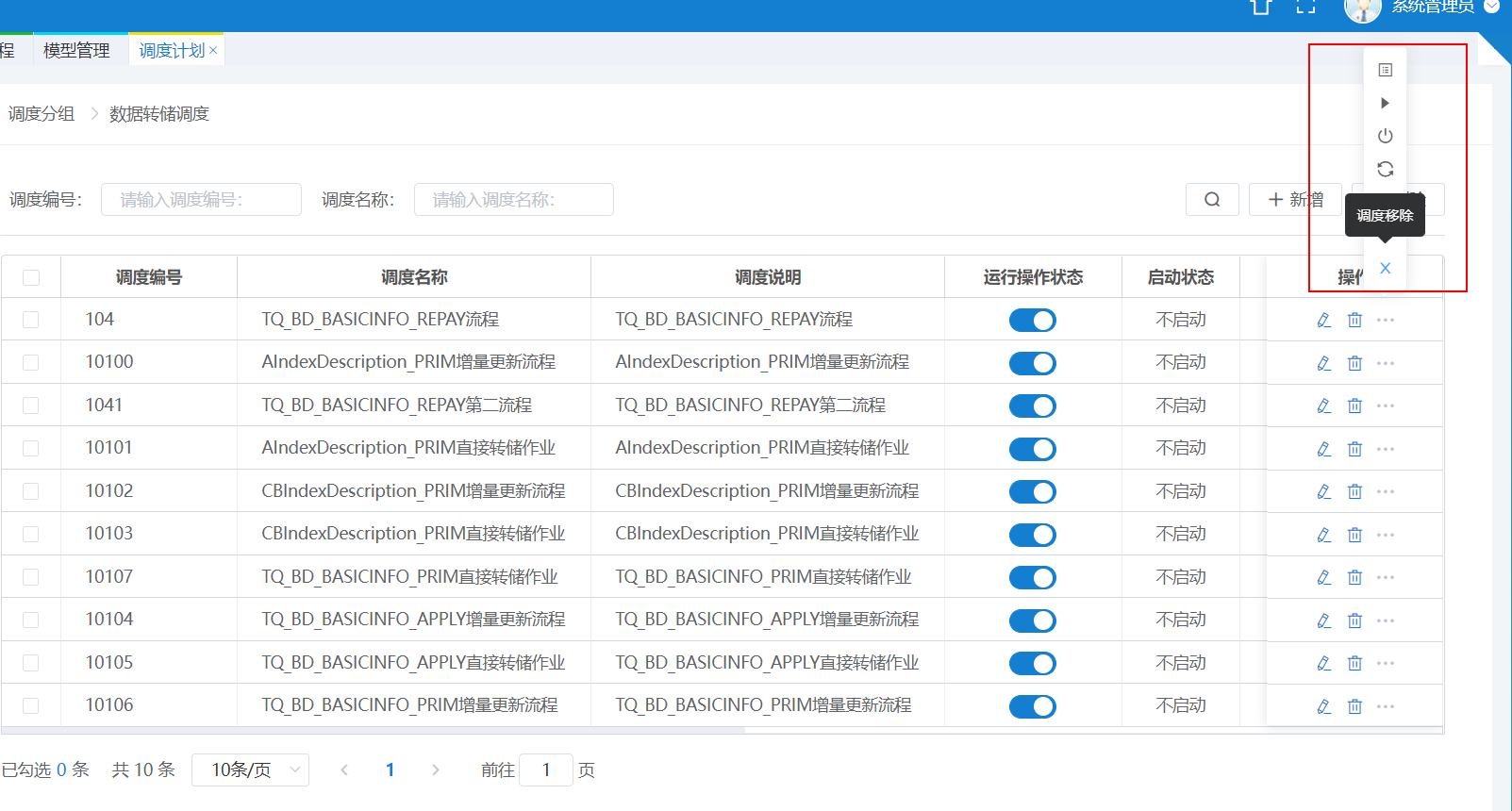Edit schedule 10103 with pencil icon
This screenshot has width=1512, height=811.
(1324, 535)
